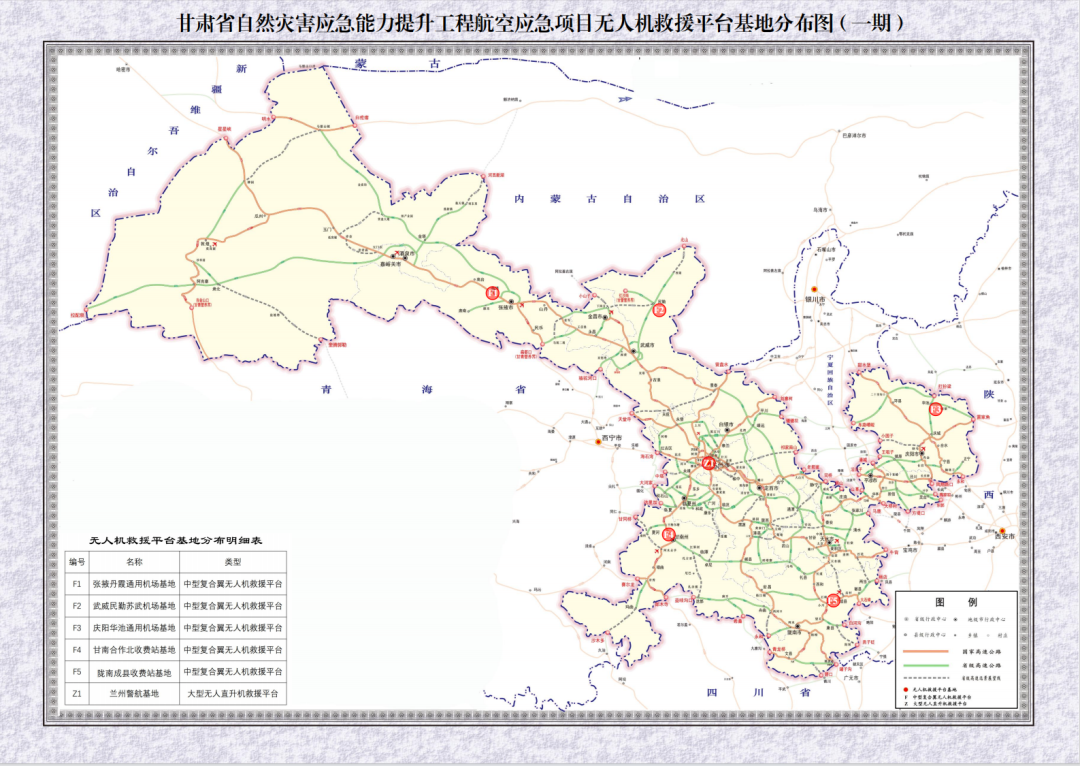Select the 武威民勤苏武机场基地 table row
Viewport: 1080px width, 766px height.
click(134, 605)
